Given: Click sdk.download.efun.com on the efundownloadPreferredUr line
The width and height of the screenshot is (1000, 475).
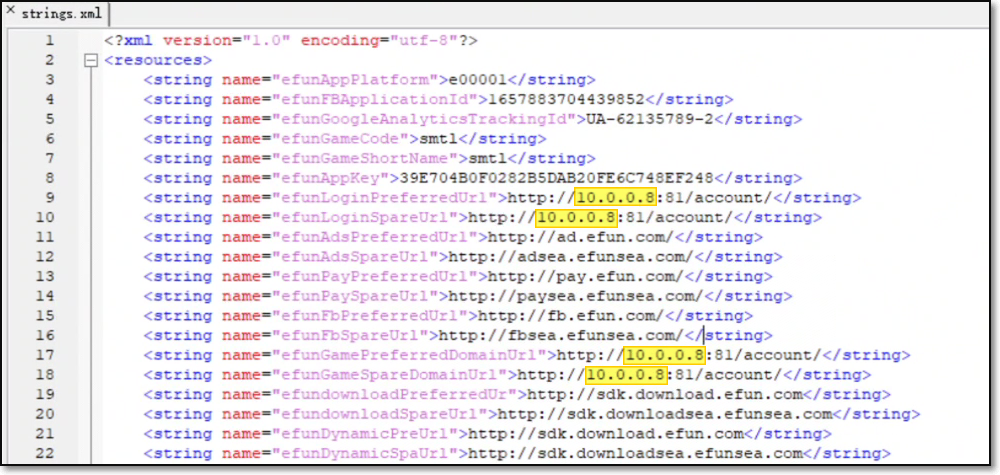Looking at the screenshot, I should coord(698,395).
